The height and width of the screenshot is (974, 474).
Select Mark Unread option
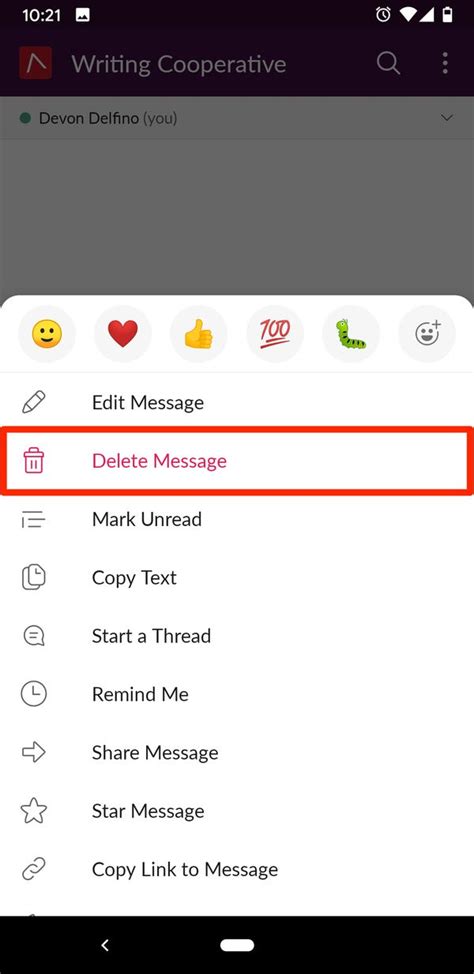click(x=237, y=519)
